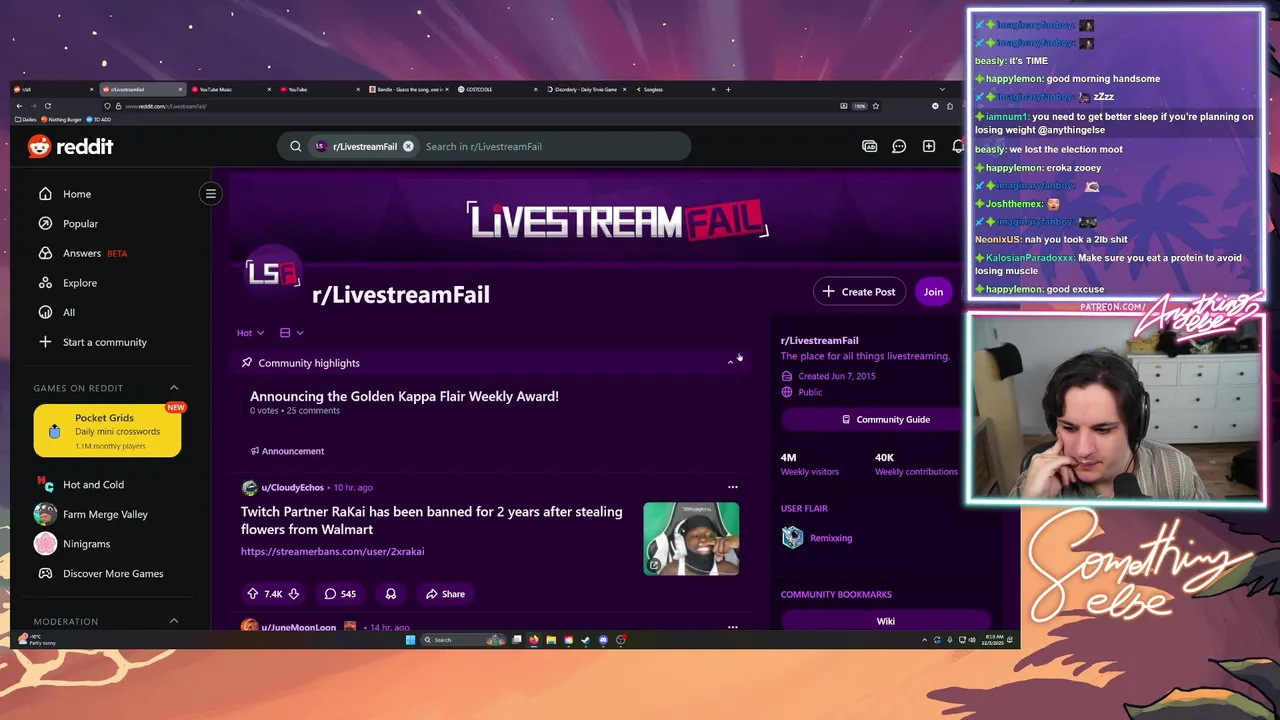Screen dimensions: 1280x720
Task: Open the Hot sort dropdown
Action: pos(250,333)
